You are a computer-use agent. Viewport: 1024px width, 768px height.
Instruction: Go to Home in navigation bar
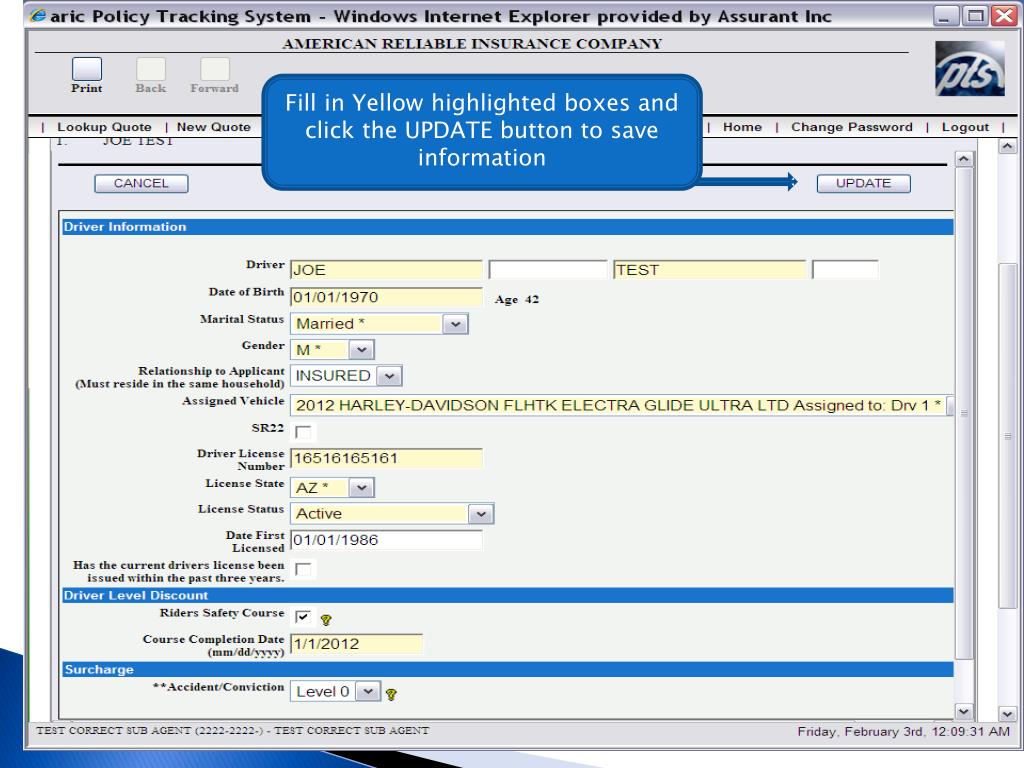(x=743, y=127)
